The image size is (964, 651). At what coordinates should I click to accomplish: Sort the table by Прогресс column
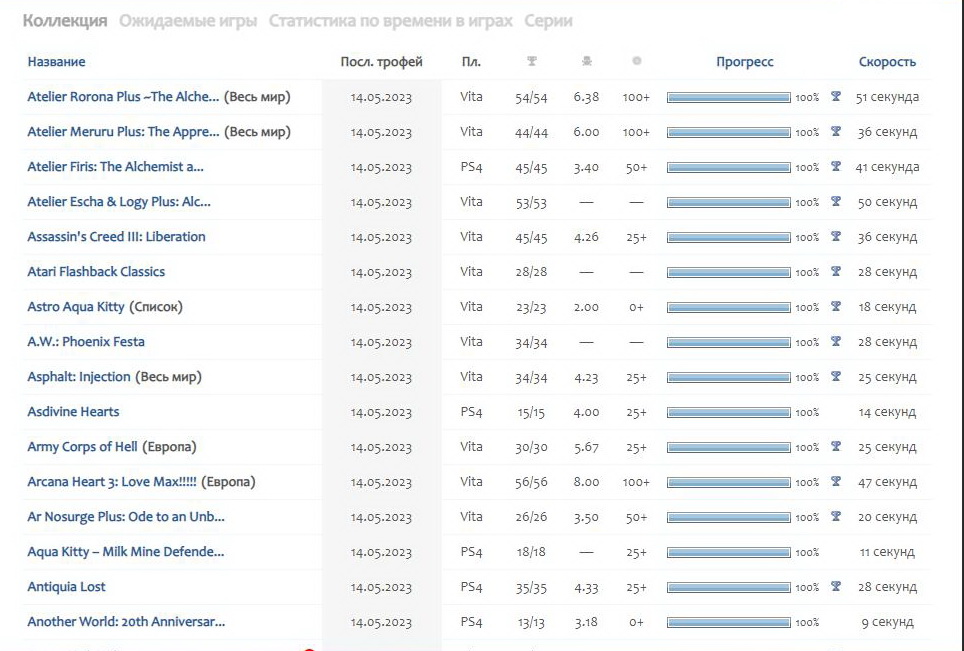(x=744, y=62)
